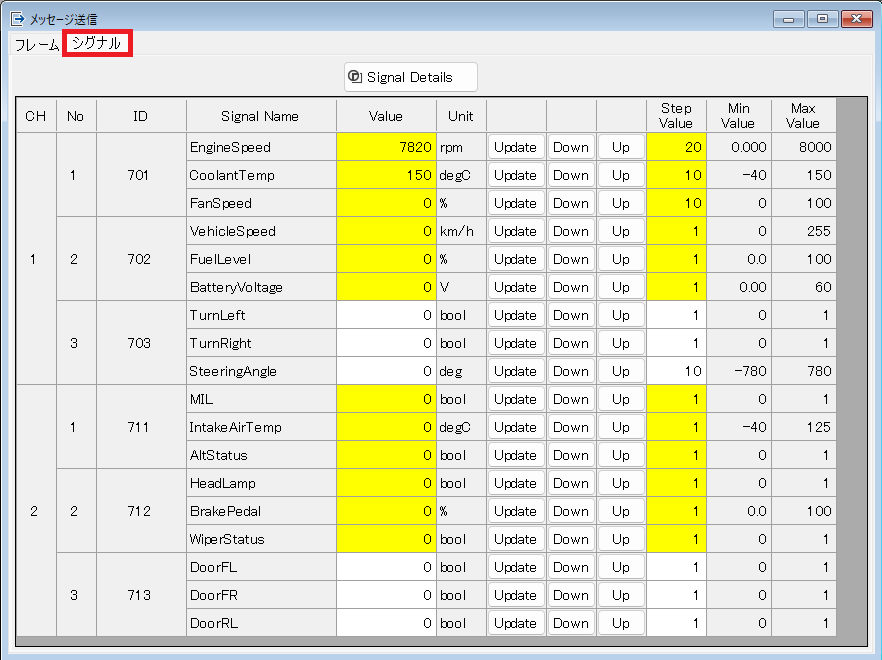Click Up for CoolantTemp

click(x=621, y=175)
